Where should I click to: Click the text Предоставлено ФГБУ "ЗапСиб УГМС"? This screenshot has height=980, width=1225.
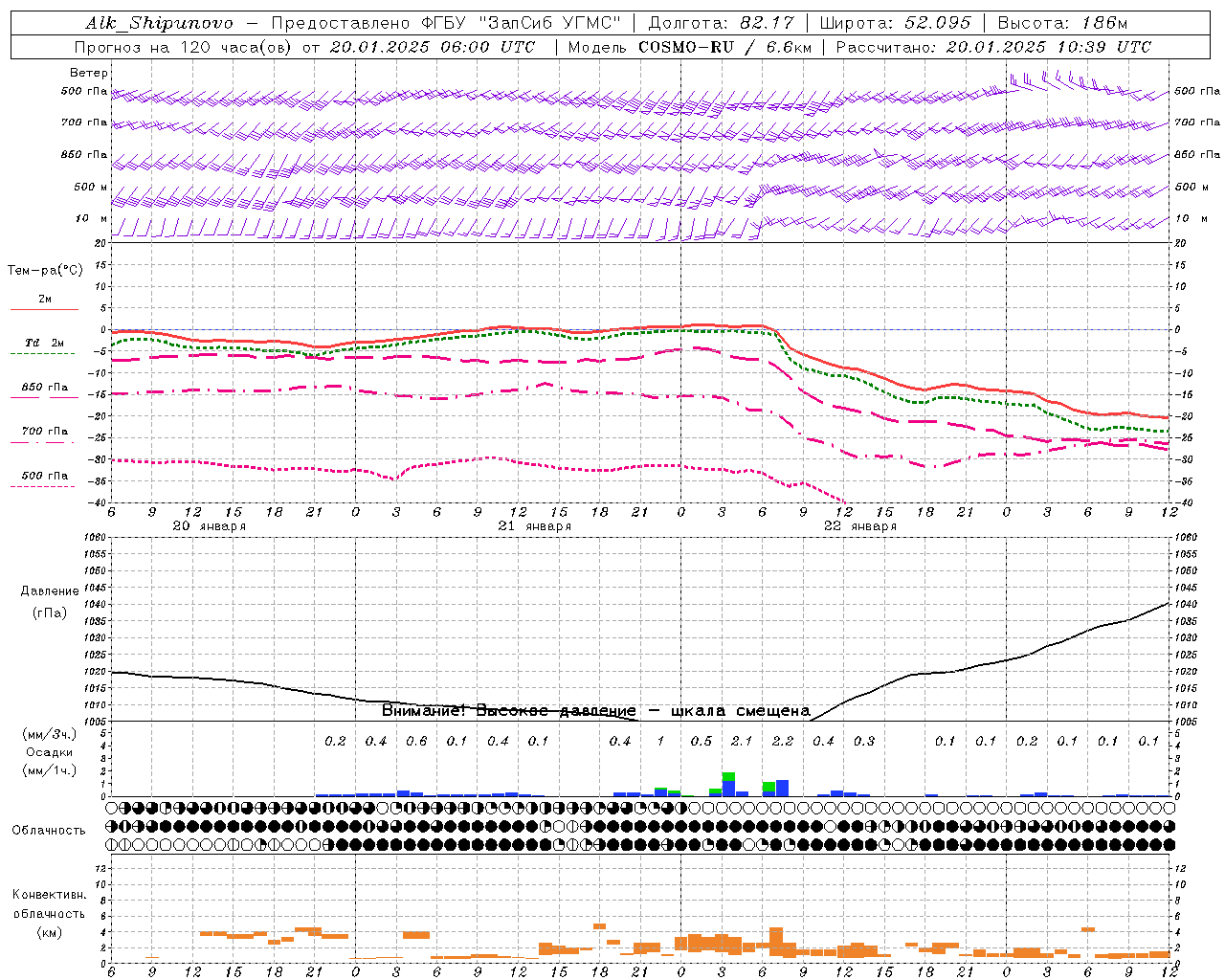(x=446, y=23)
